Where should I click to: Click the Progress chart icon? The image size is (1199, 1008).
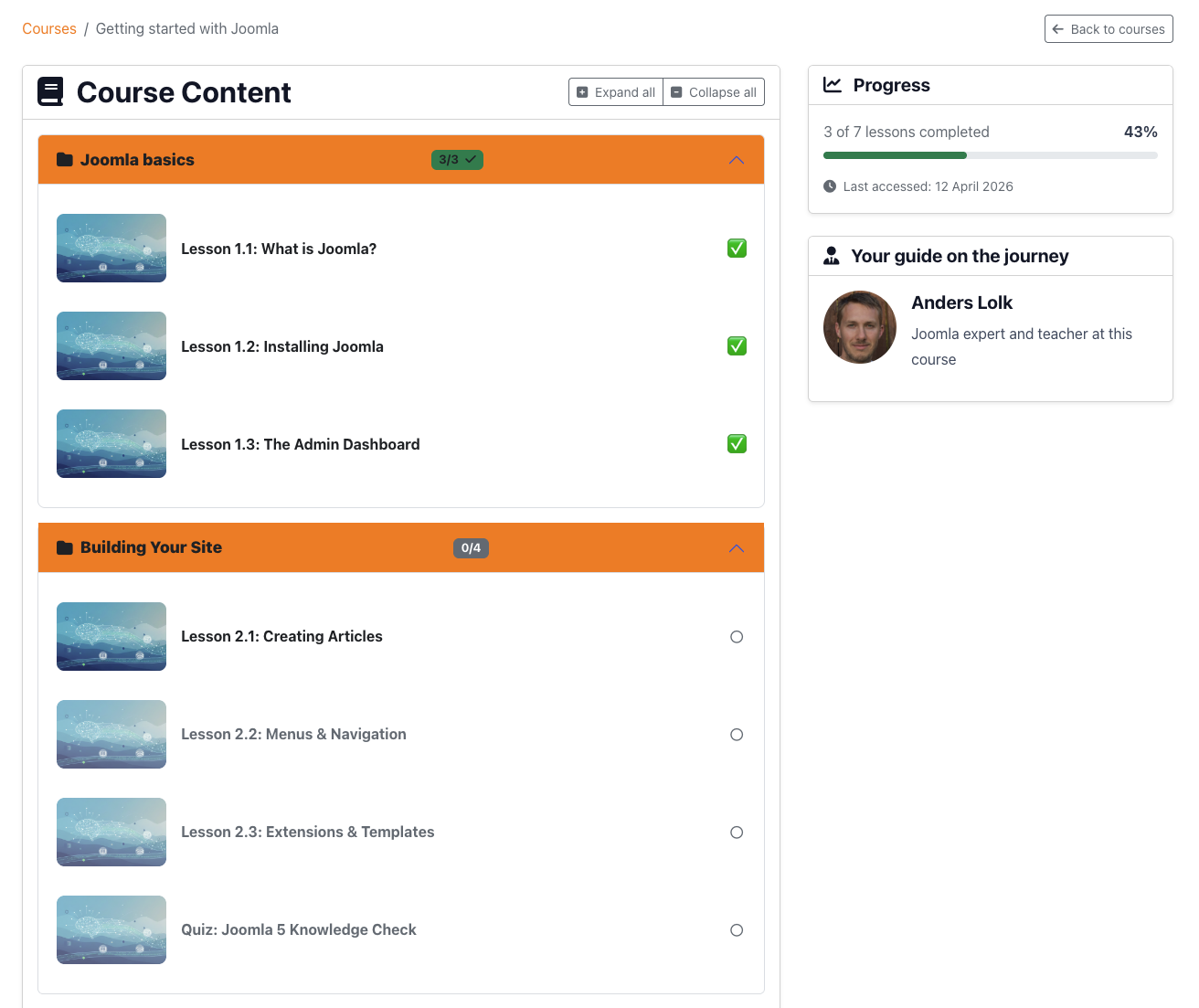(832, 85)
